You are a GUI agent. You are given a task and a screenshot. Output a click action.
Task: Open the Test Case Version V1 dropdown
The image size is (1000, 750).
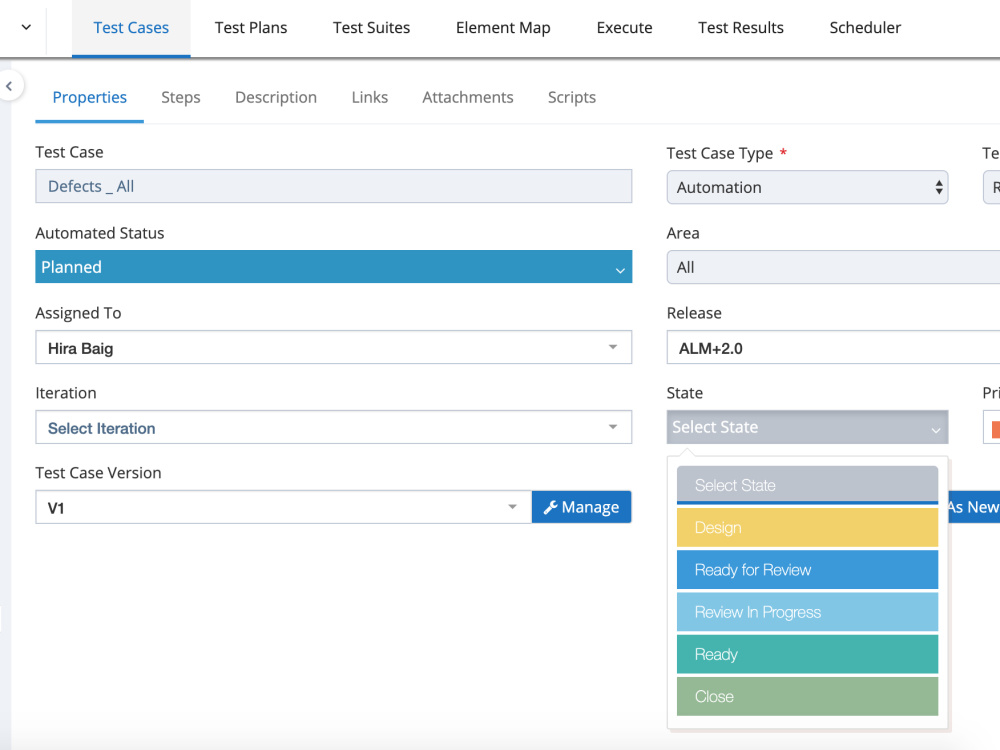click(x=283, y=508)
